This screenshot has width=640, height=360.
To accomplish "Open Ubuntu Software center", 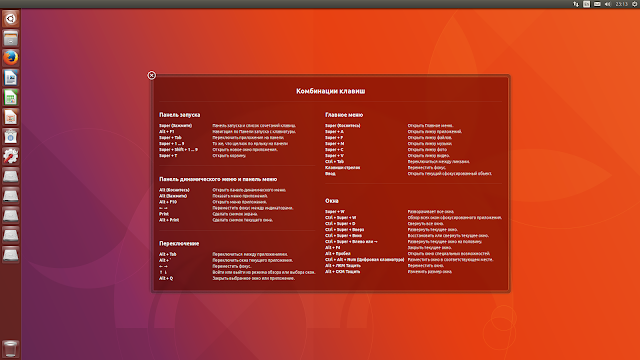I will (x=11, y=137).
